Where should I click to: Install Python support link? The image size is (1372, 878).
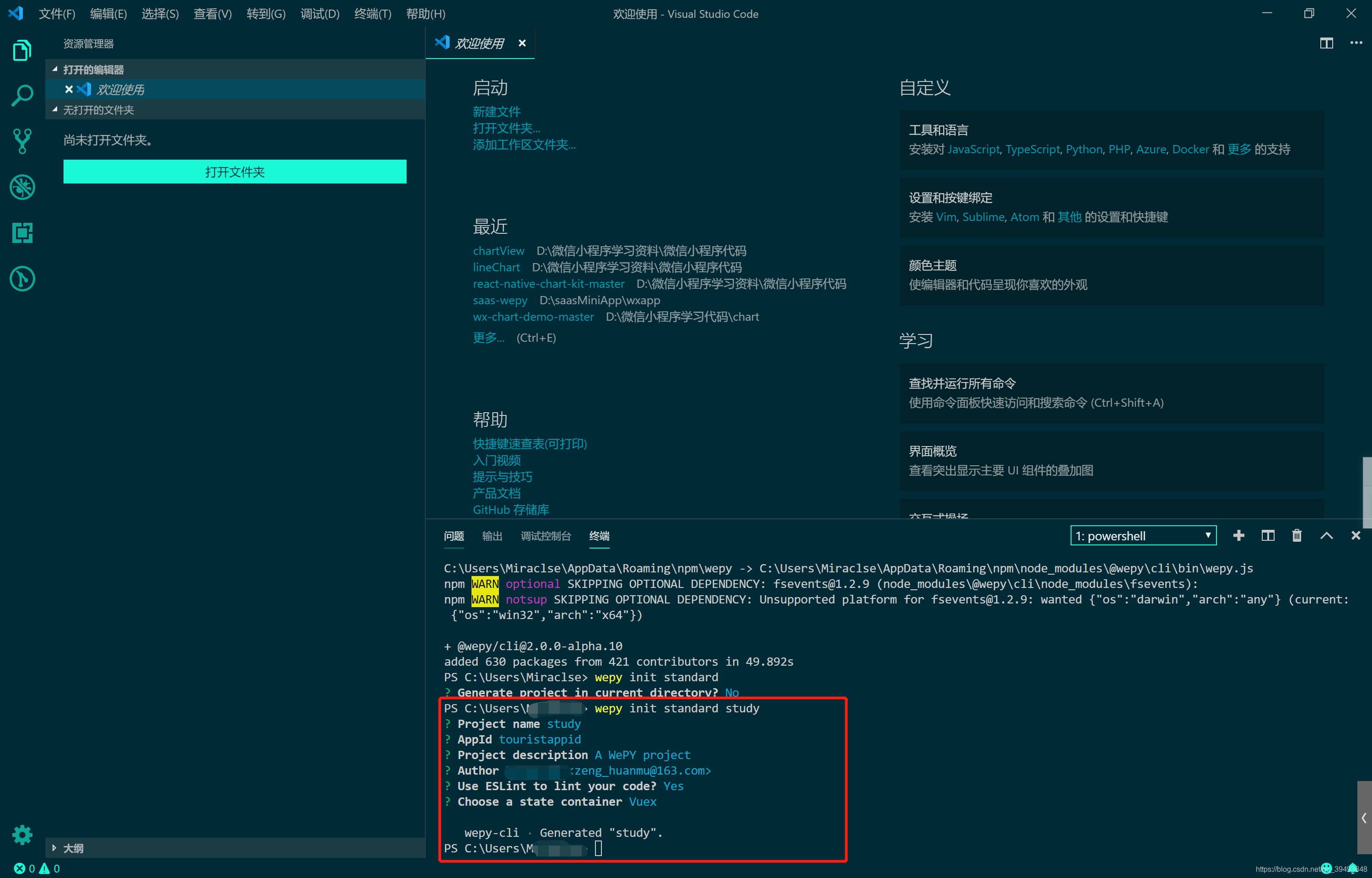(x=1084, y=149)
